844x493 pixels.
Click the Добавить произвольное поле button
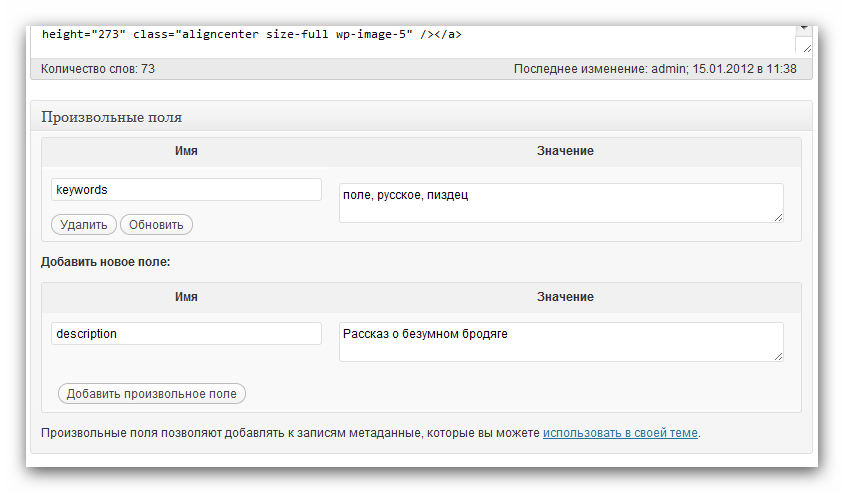click(152, 393)
